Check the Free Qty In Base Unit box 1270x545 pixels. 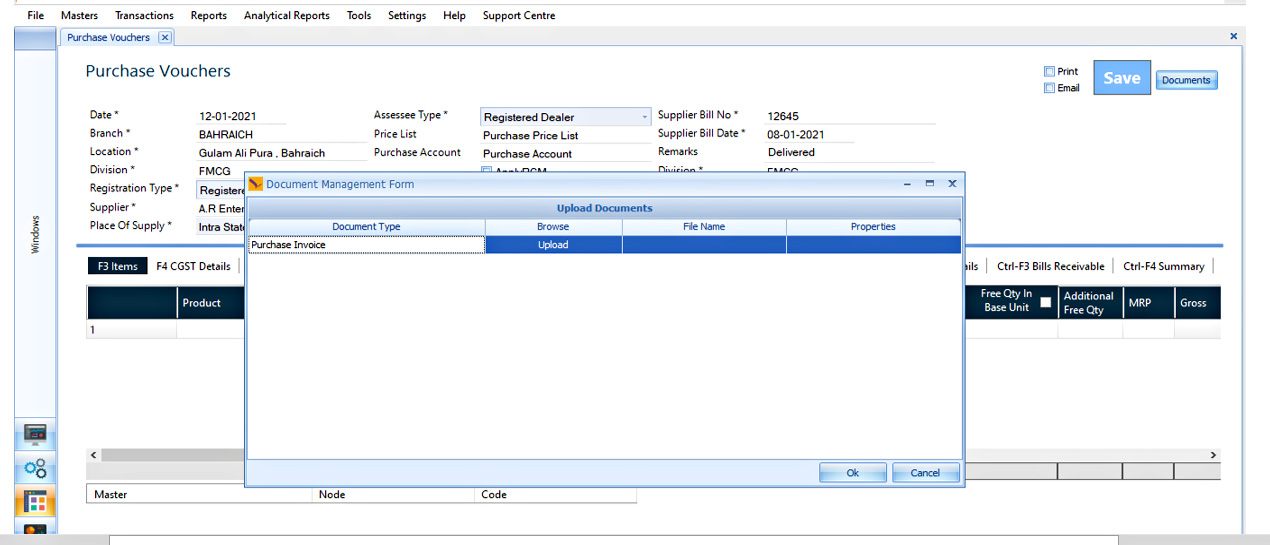click(1046, 302)
